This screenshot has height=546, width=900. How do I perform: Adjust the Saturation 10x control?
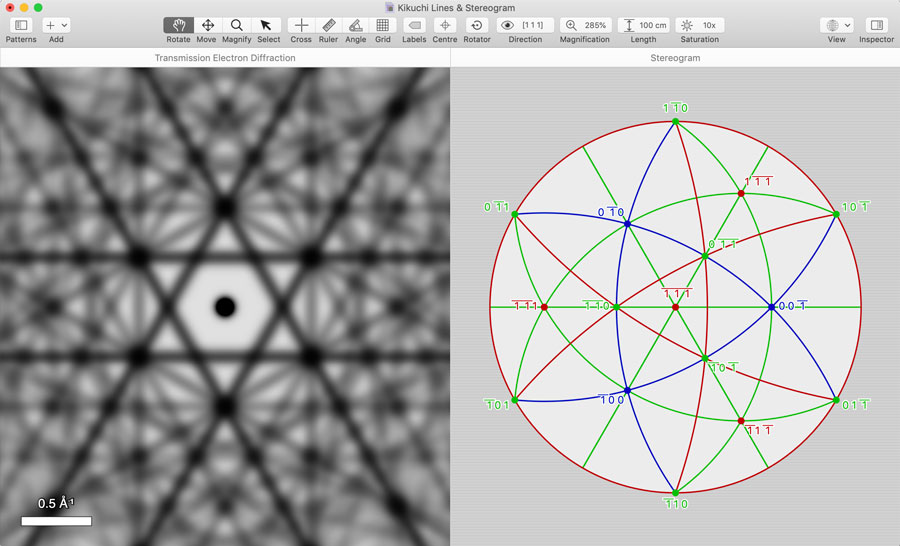699,25
